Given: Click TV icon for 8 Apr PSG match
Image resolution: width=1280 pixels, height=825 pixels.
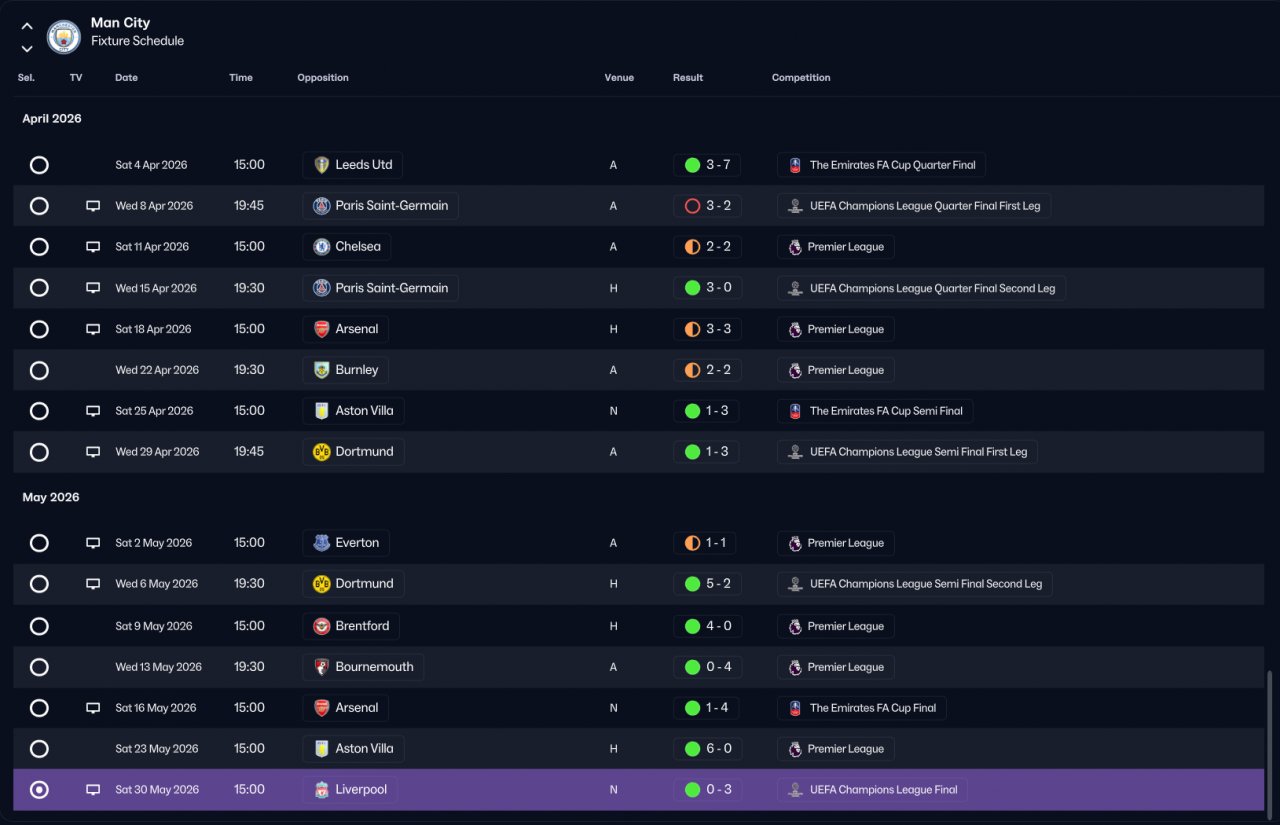Looking at the screenshot, I should click(93, 206).
